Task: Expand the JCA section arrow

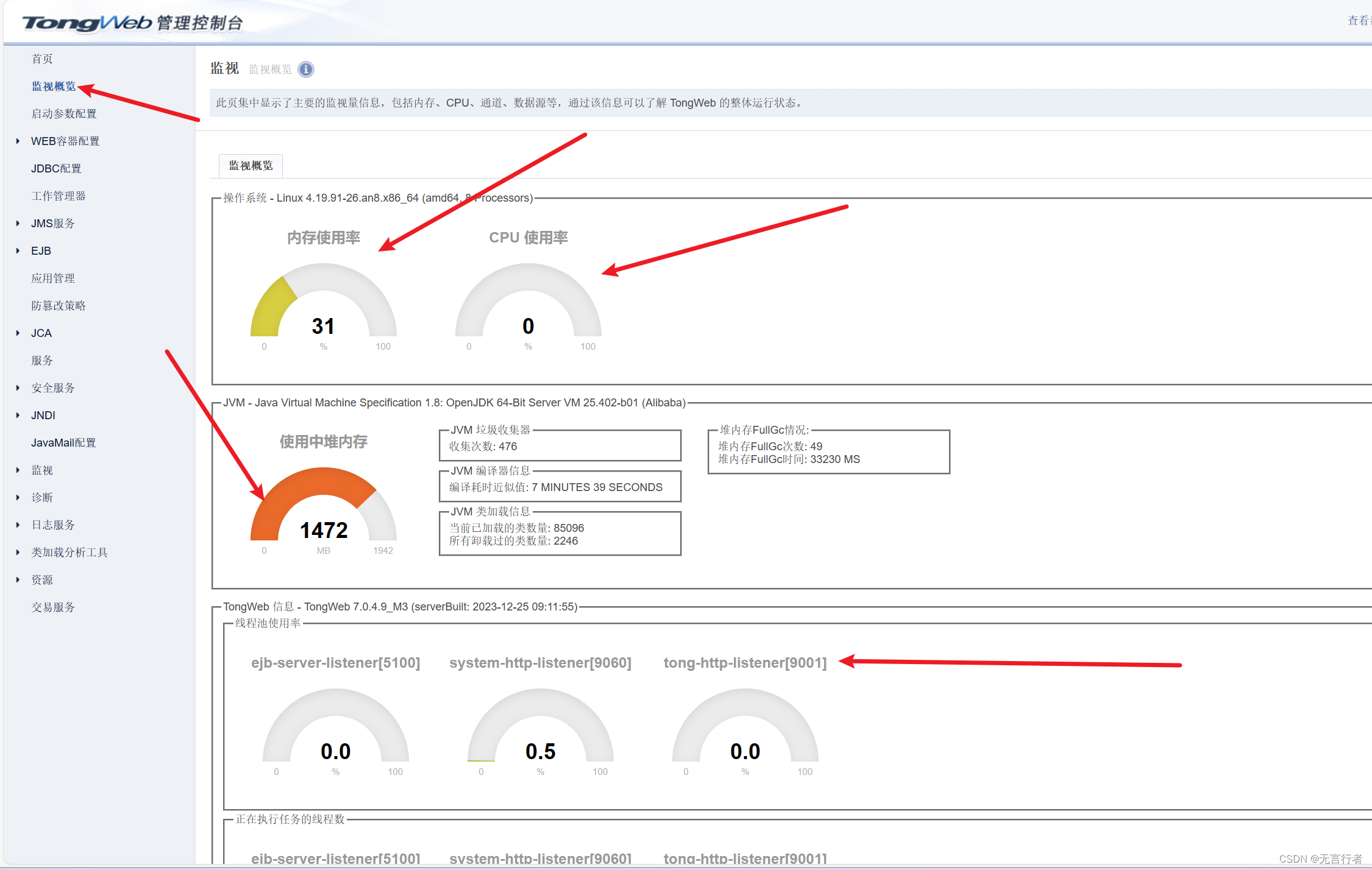Action: (18, 333)
